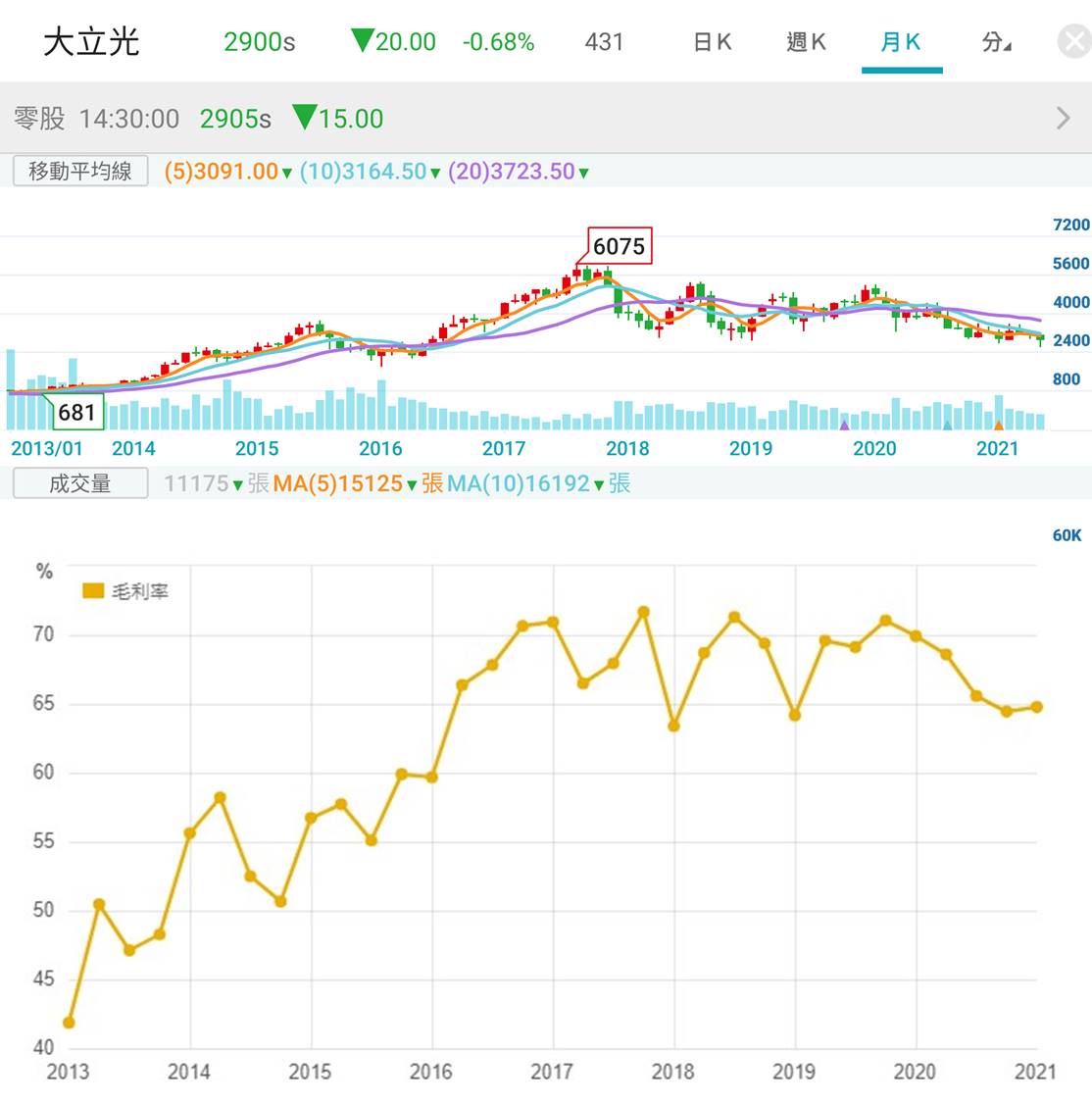Click the 40 percent axis label
The width and height of the screenshot is (1092, 1105).
[44, 1047]
